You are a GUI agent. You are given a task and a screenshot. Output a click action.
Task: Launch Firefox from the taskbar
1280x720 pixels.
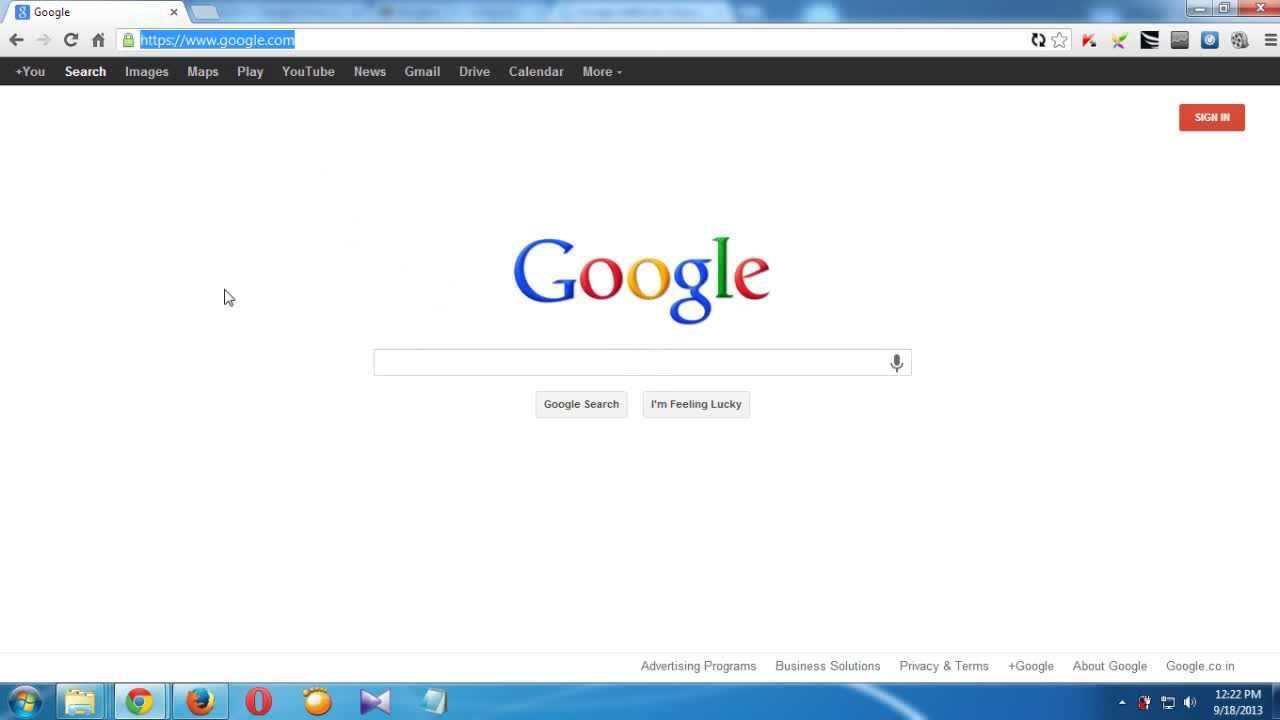pos(200,701)
